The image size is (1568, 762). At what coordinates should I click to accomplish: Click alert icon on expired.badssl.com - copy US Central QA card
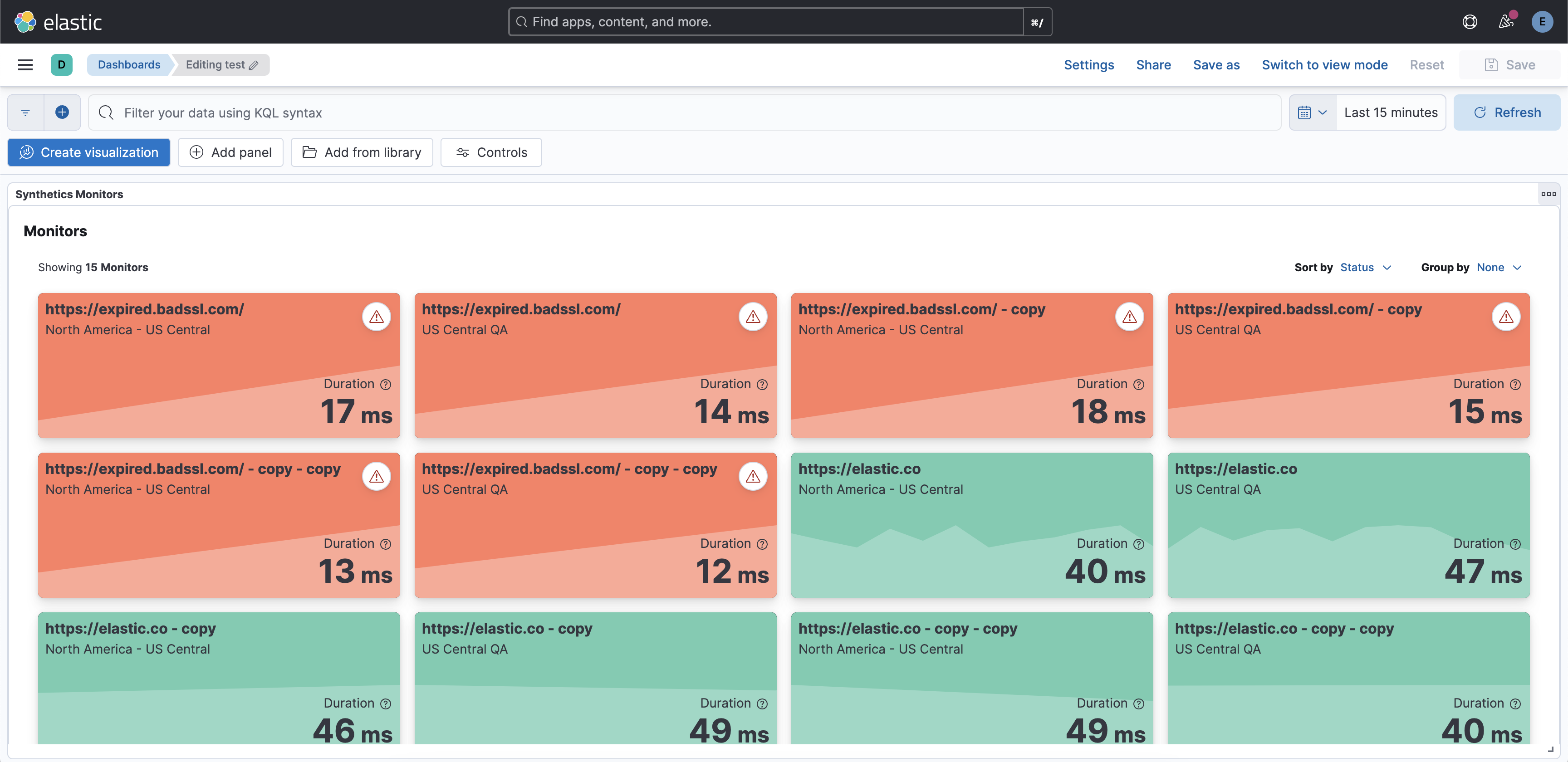(1506, 317)
